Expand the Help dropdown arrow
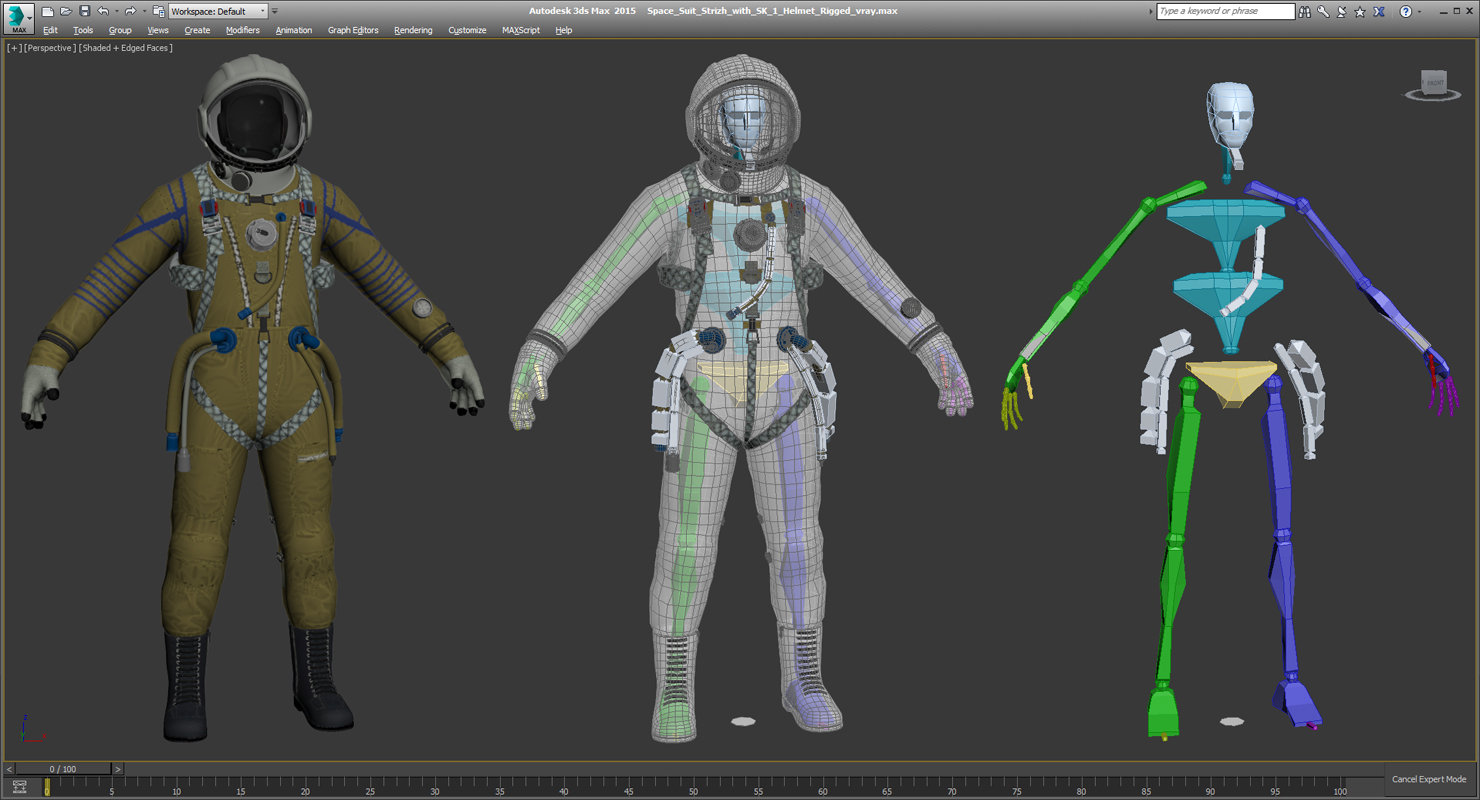The height and width of the screenshot is (800, 1480). (1419, 12)
